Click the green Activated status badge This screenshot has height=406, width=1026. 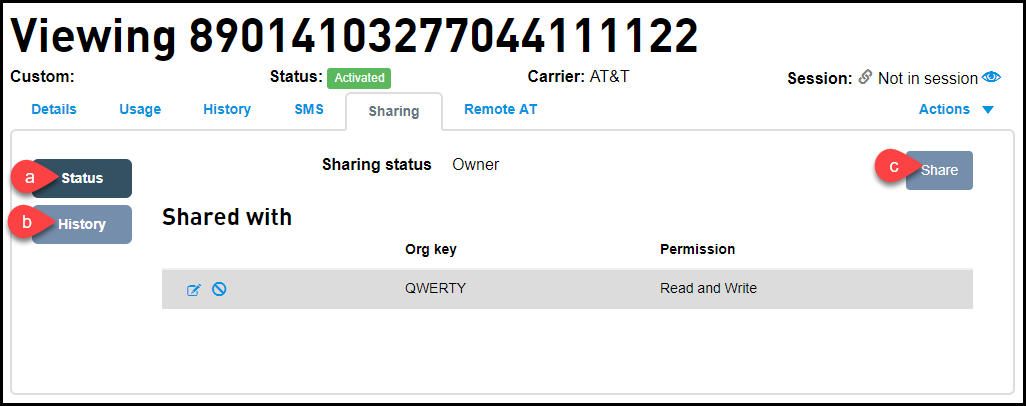(x=359, y=78)
